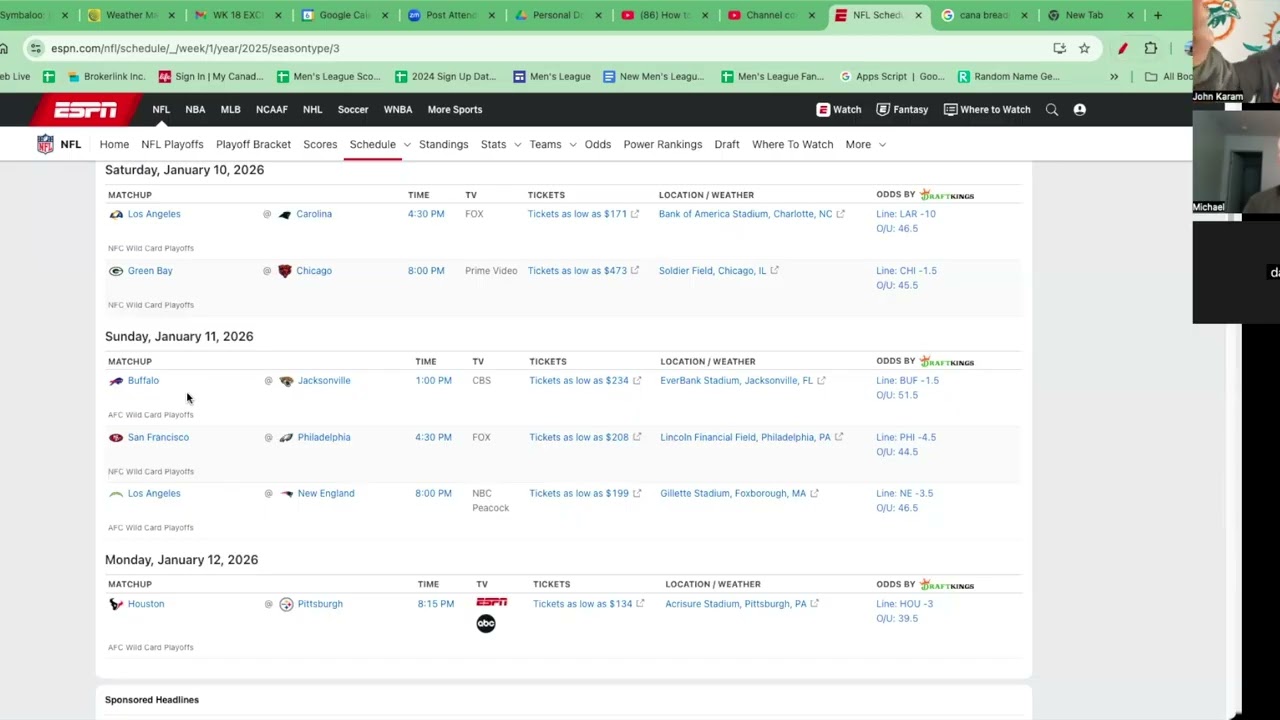Viewport: 1280px width, 720px height.
Task: Click the Line: BUF -1.5 odds link
Action: (908, 381)
